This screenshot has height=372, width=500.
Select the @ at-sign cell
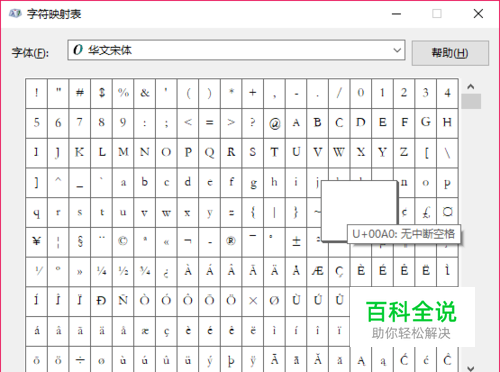pyautogui.click(x=274, y=123)
